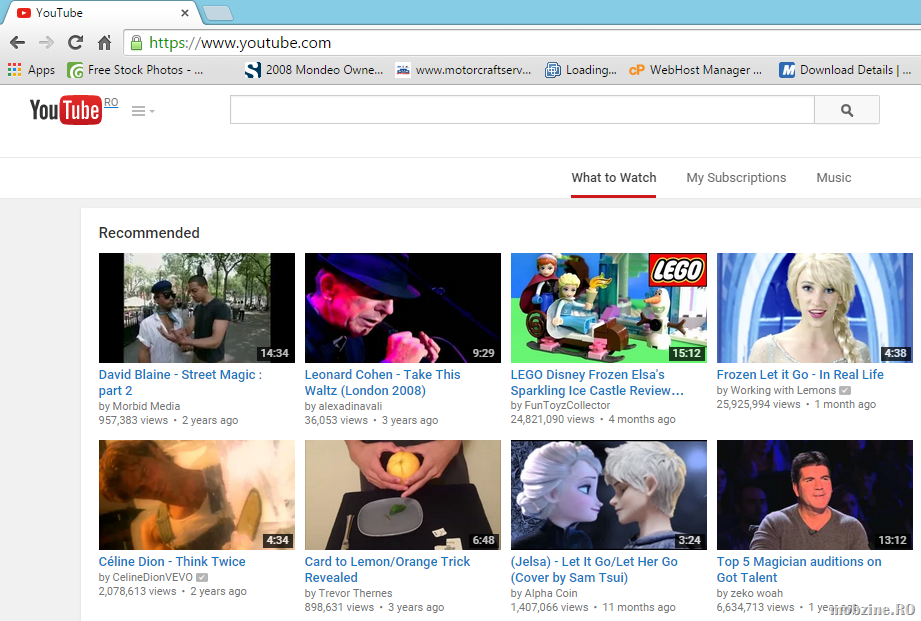Click the YouTube logo
This screenshot has height=621, width=921.
65,110
